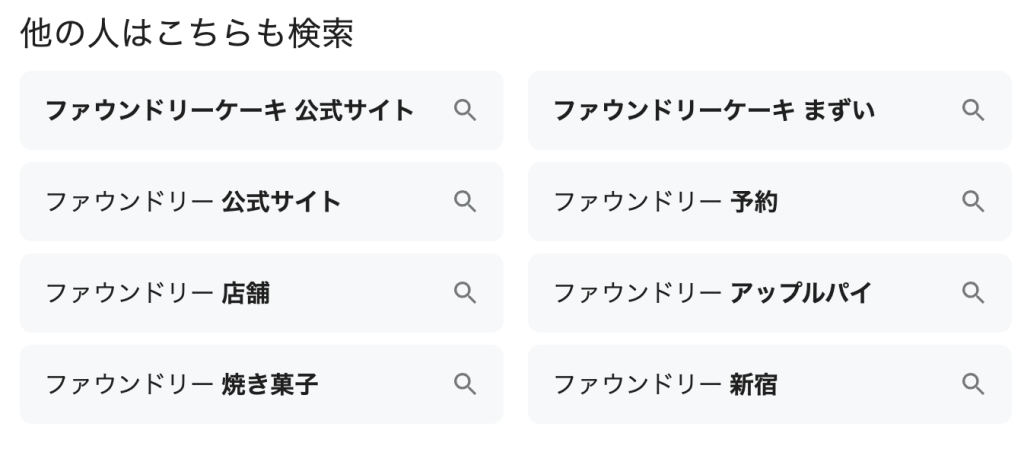The height and width of the screenshot is (449, 1024).
Task: Tap the magnifier beside ファウンドリー 焼き菓子
Action: (464, 384)
